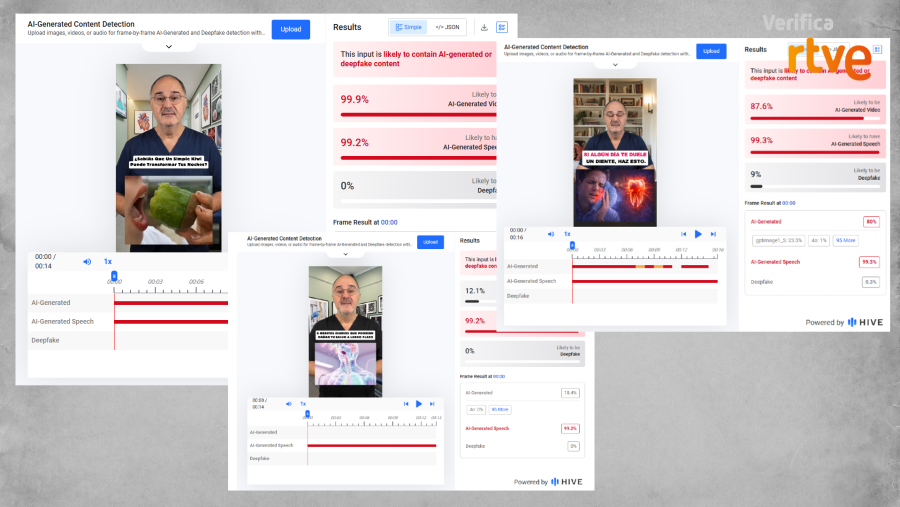Select the toothache video preview thumbnail

coord(615,152)
